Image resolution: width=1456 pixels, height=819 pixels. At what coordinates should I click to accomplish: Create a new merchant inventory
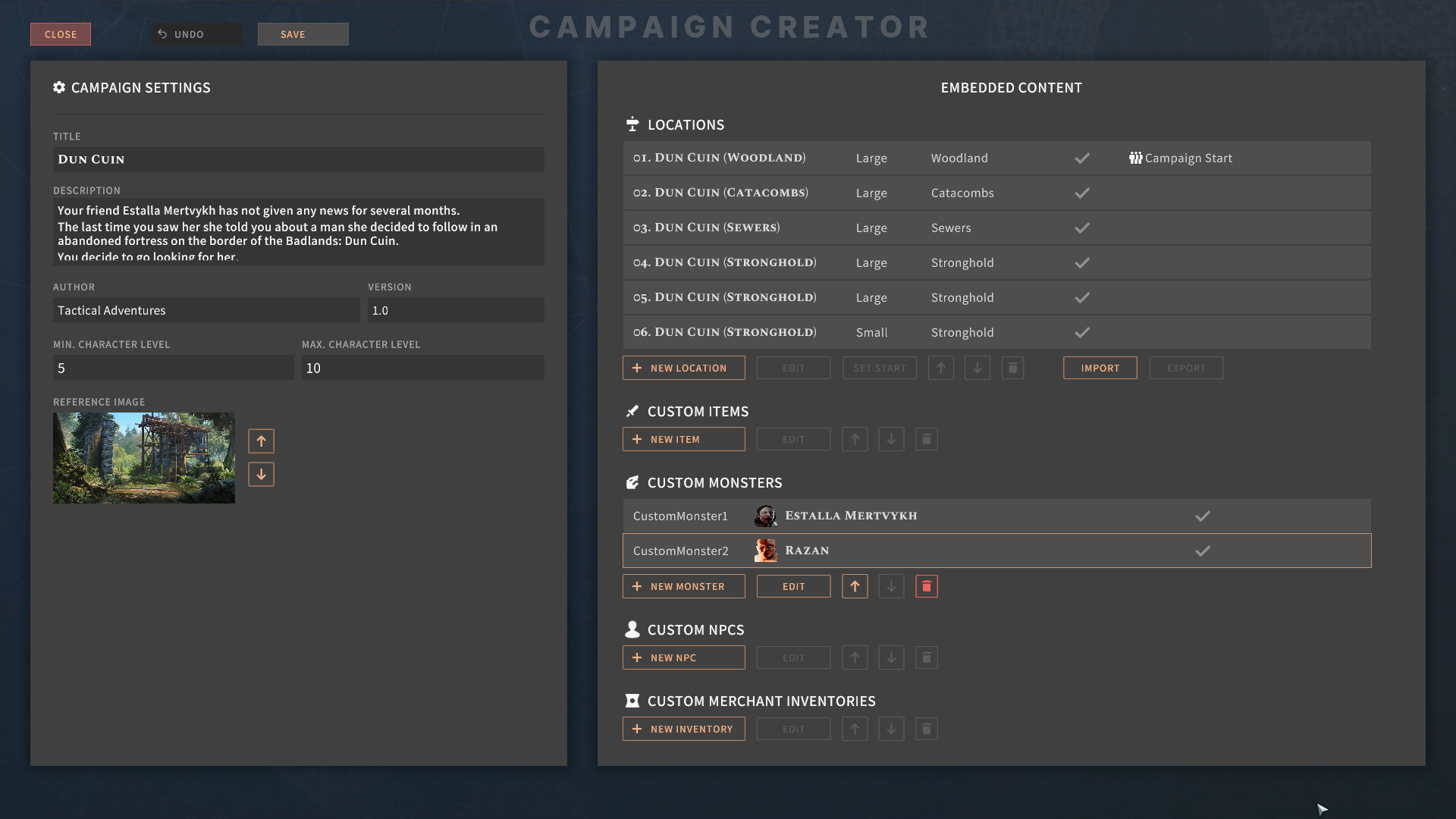[x=684, y=729]
